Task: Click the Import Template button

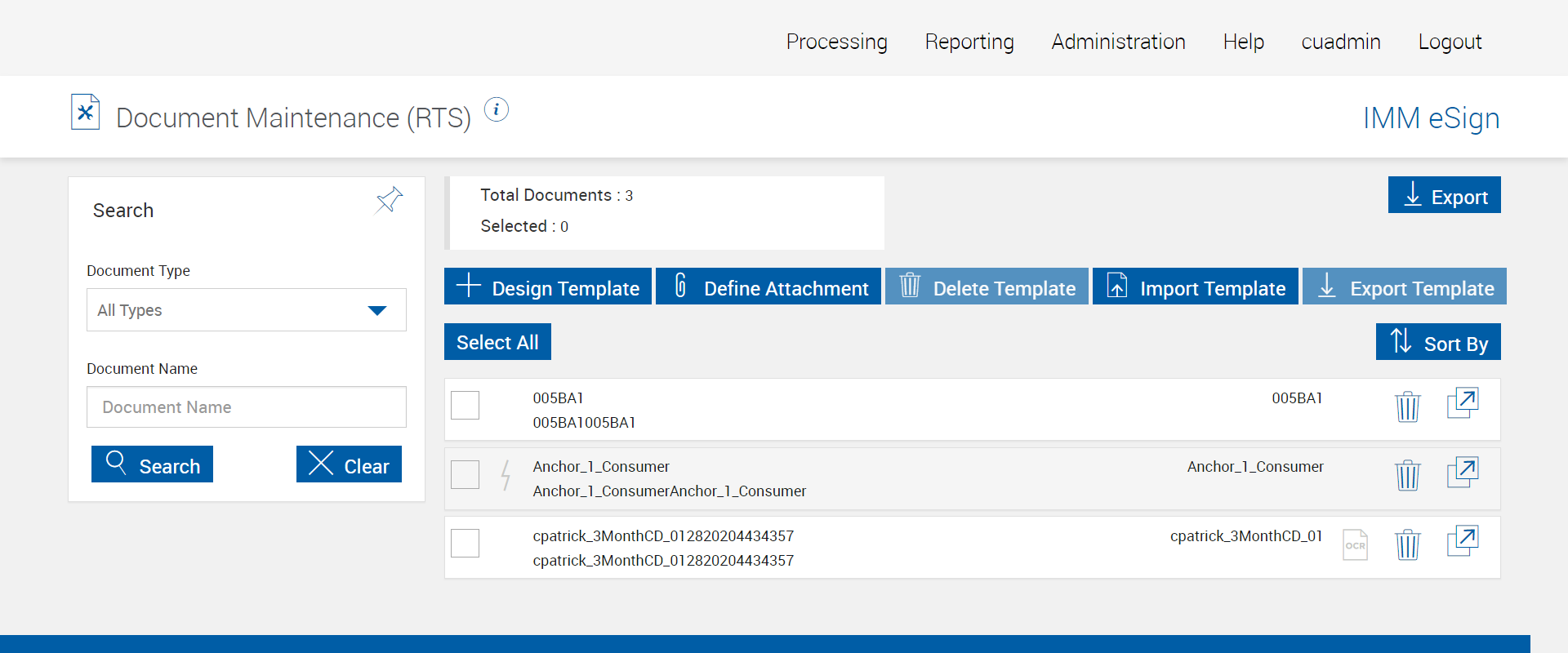Action: [1195, 287]
